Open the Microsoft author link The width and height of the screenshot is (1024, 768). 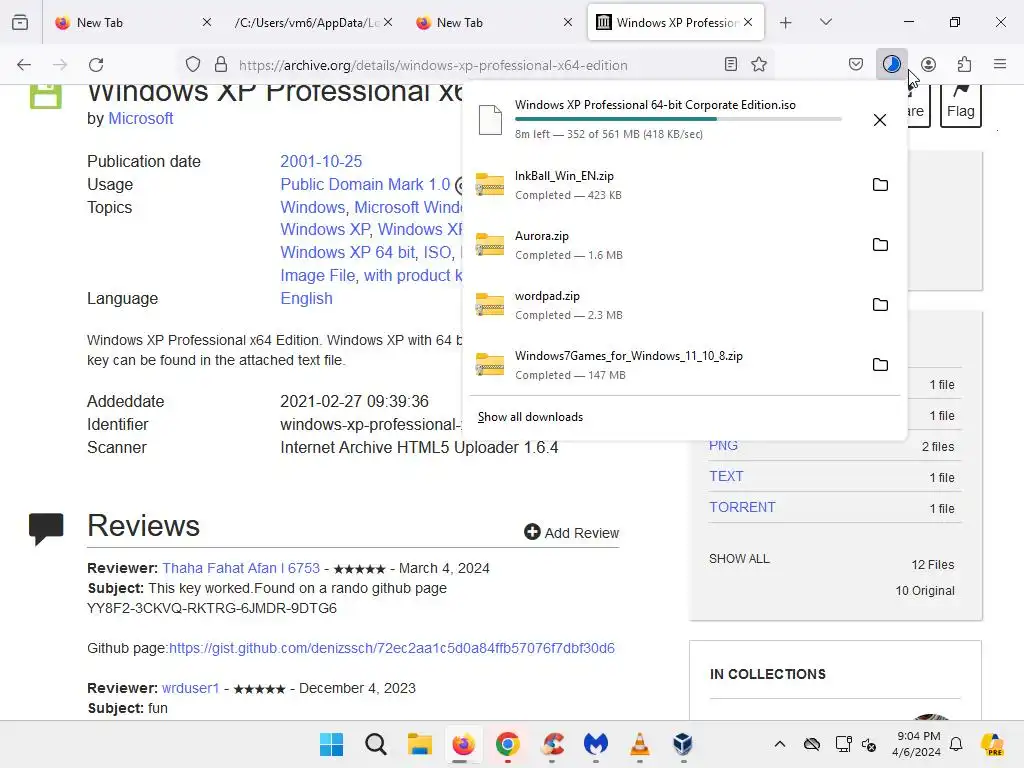click(x=140, y=118)
